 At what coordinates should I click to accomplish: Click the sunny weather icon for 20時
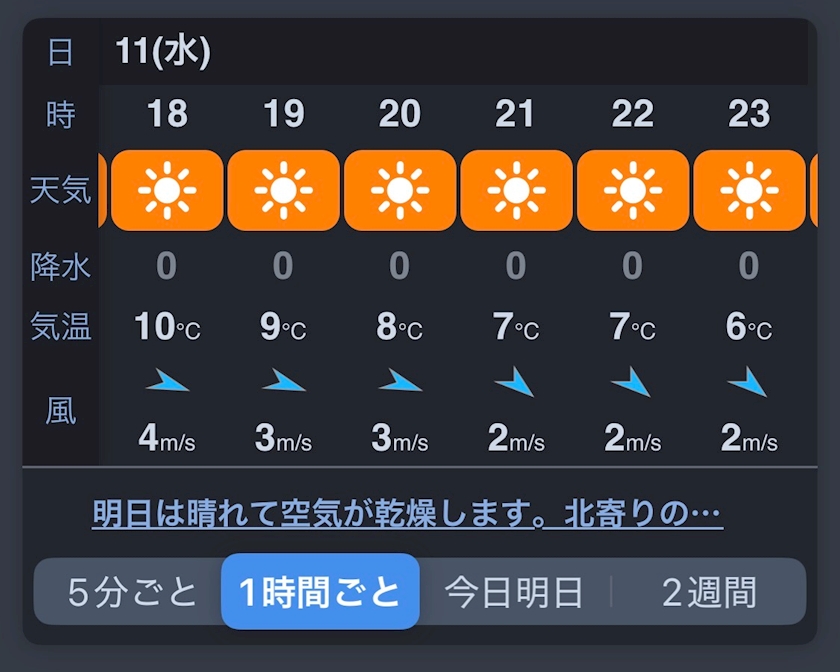pos(400,190)
